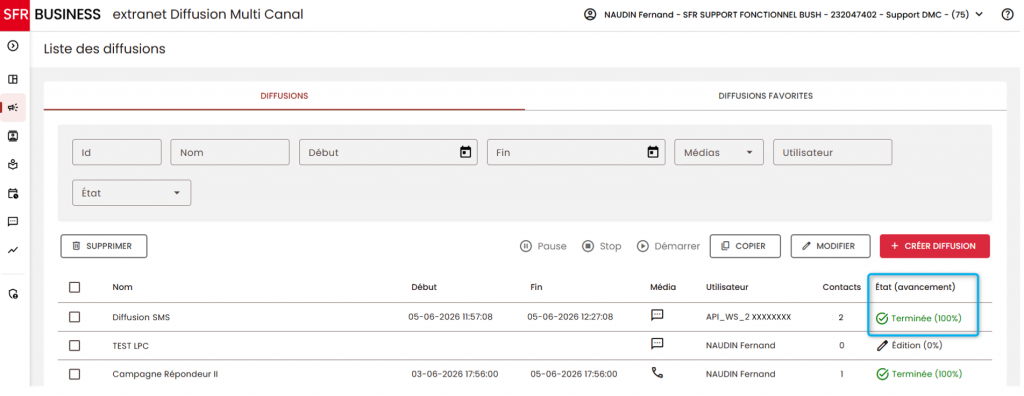Click the user account avatar icon

[x=590, y=14]
